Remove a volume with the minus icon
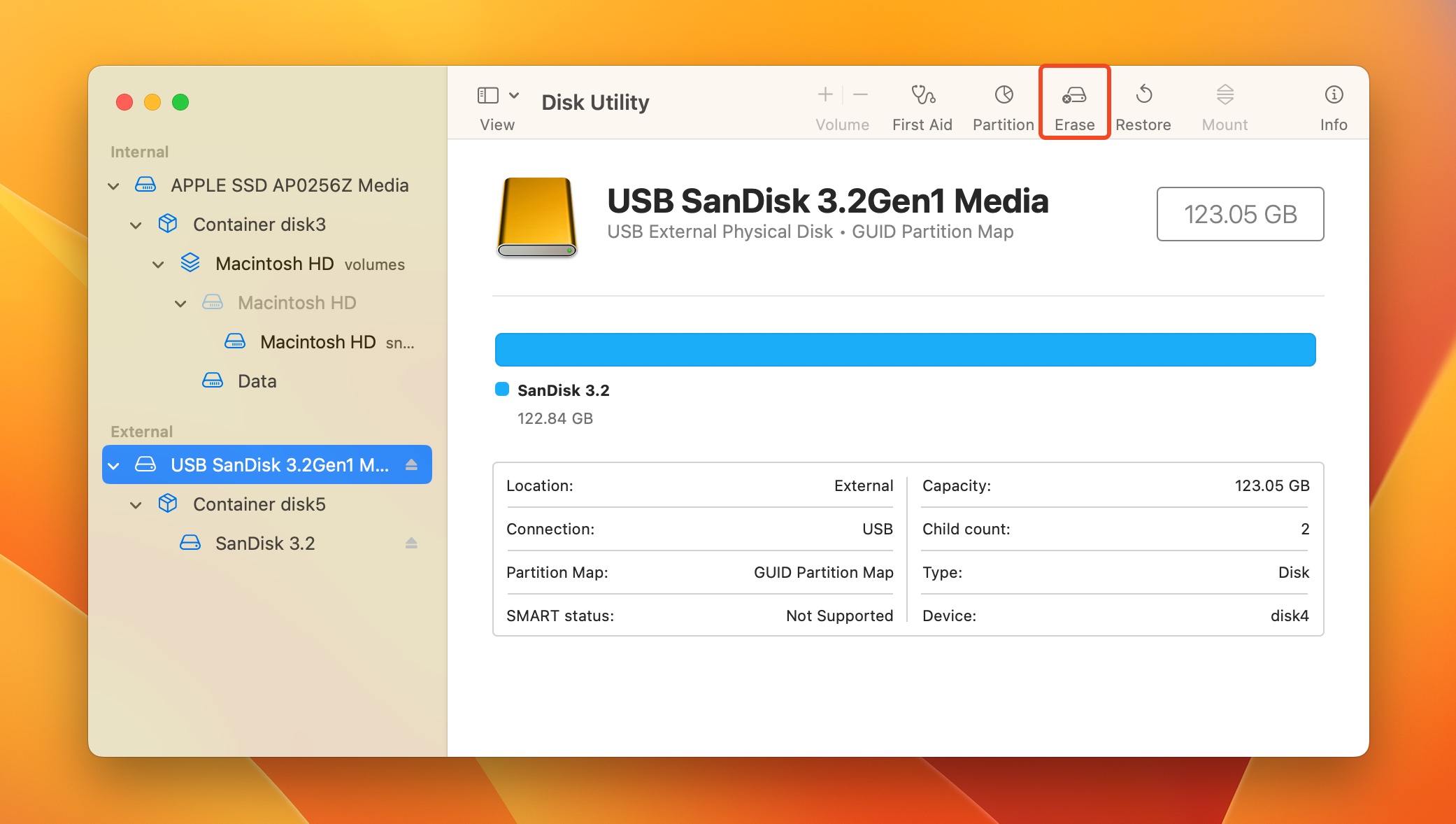This screenshot has height=824, width=1456. pos(861,94)
